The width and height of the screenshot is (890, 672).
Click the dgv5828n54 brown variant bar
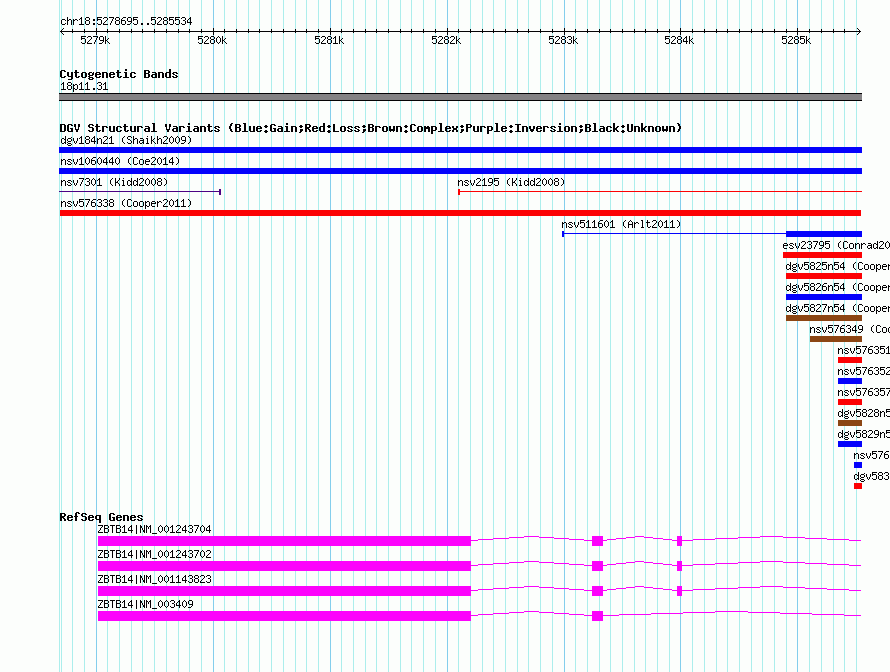coord(850,423)
